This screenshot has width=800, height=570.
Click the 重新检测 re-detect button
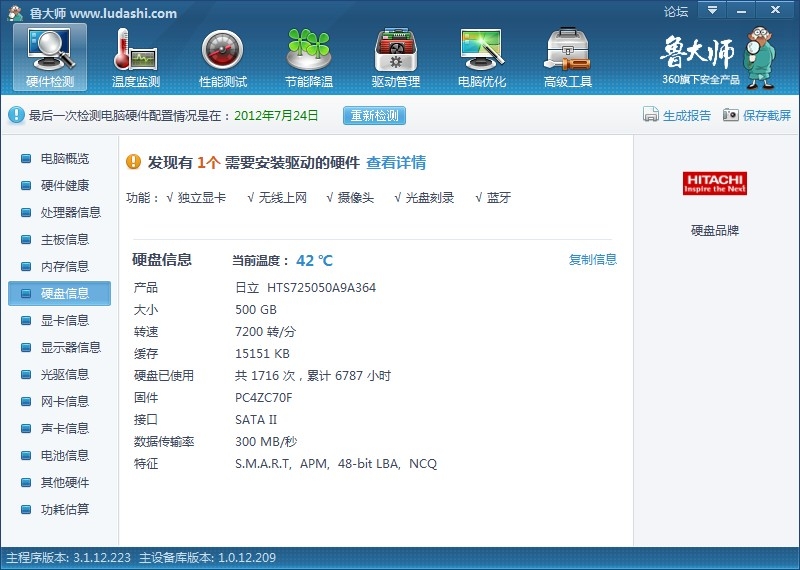375,115
